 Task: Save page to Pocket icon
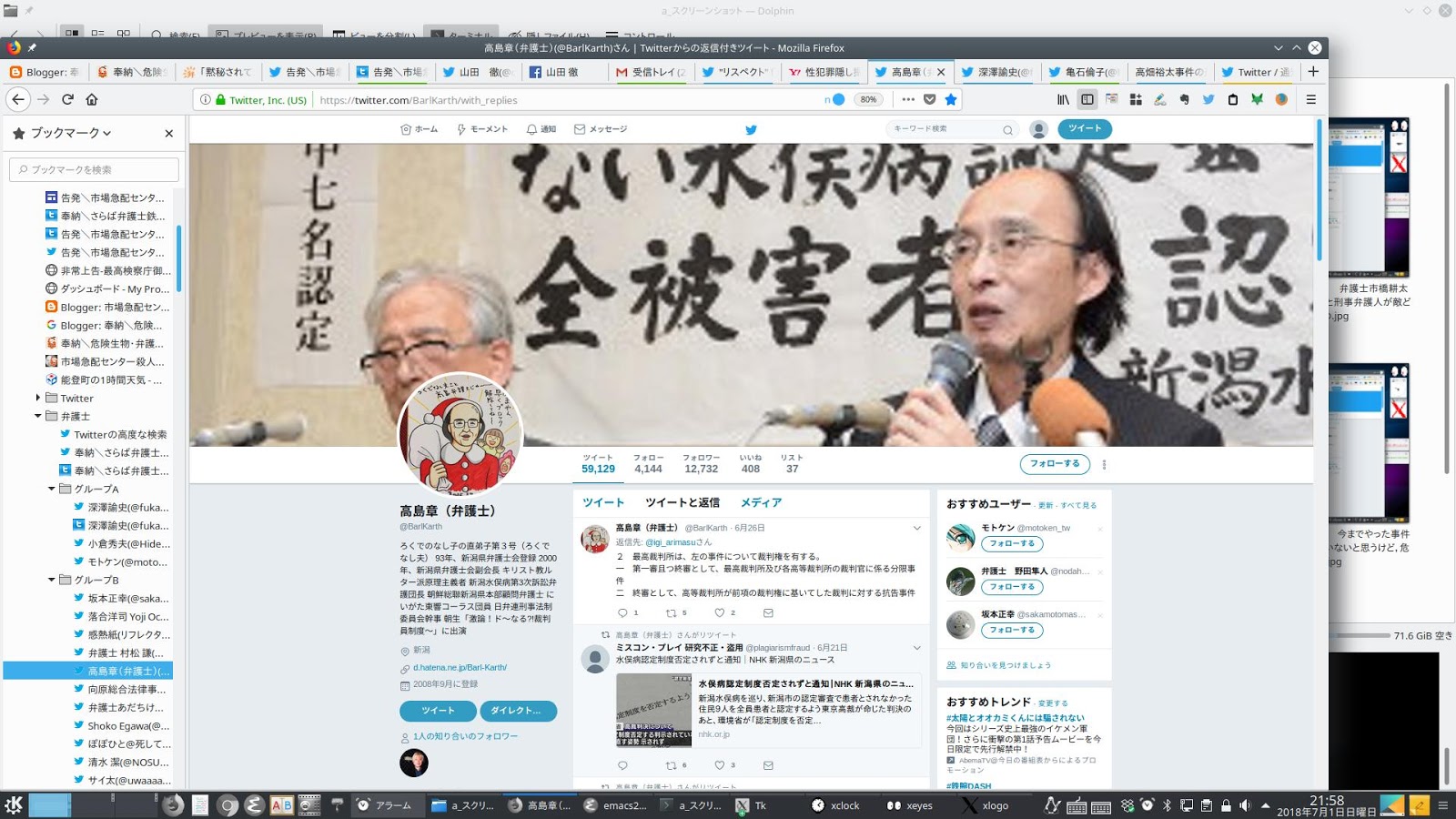coord(929,99)
